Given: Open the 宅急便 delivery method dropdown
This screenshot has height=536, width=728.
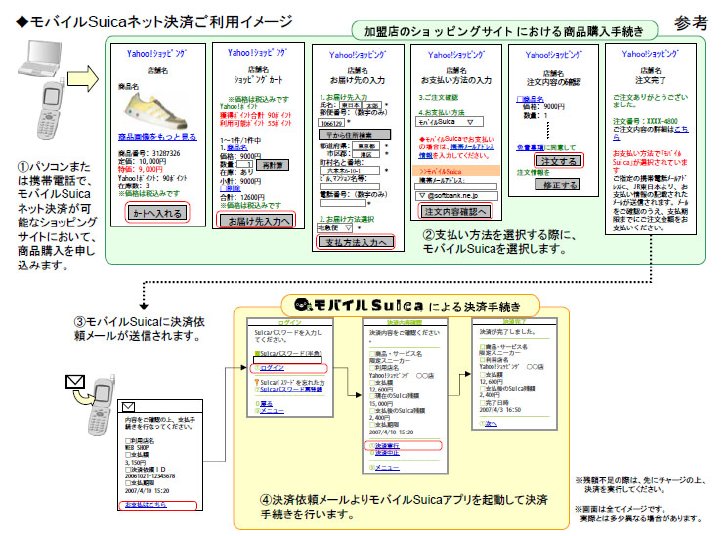Looking at the screenshot, I should pos(335,228).
